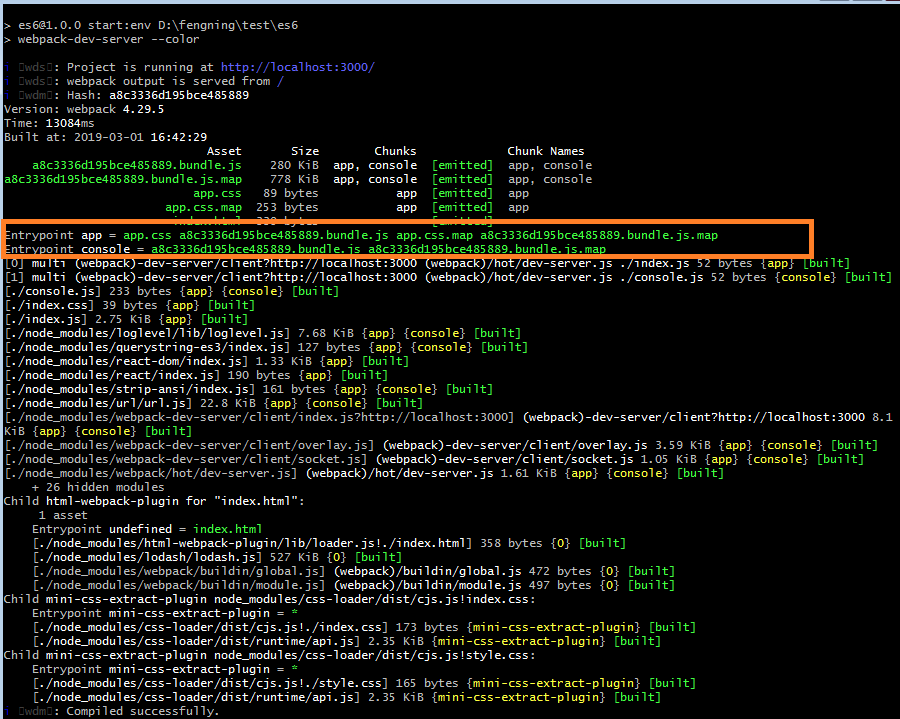Click the querystring-es3/index.js module line

coord(266,347)
